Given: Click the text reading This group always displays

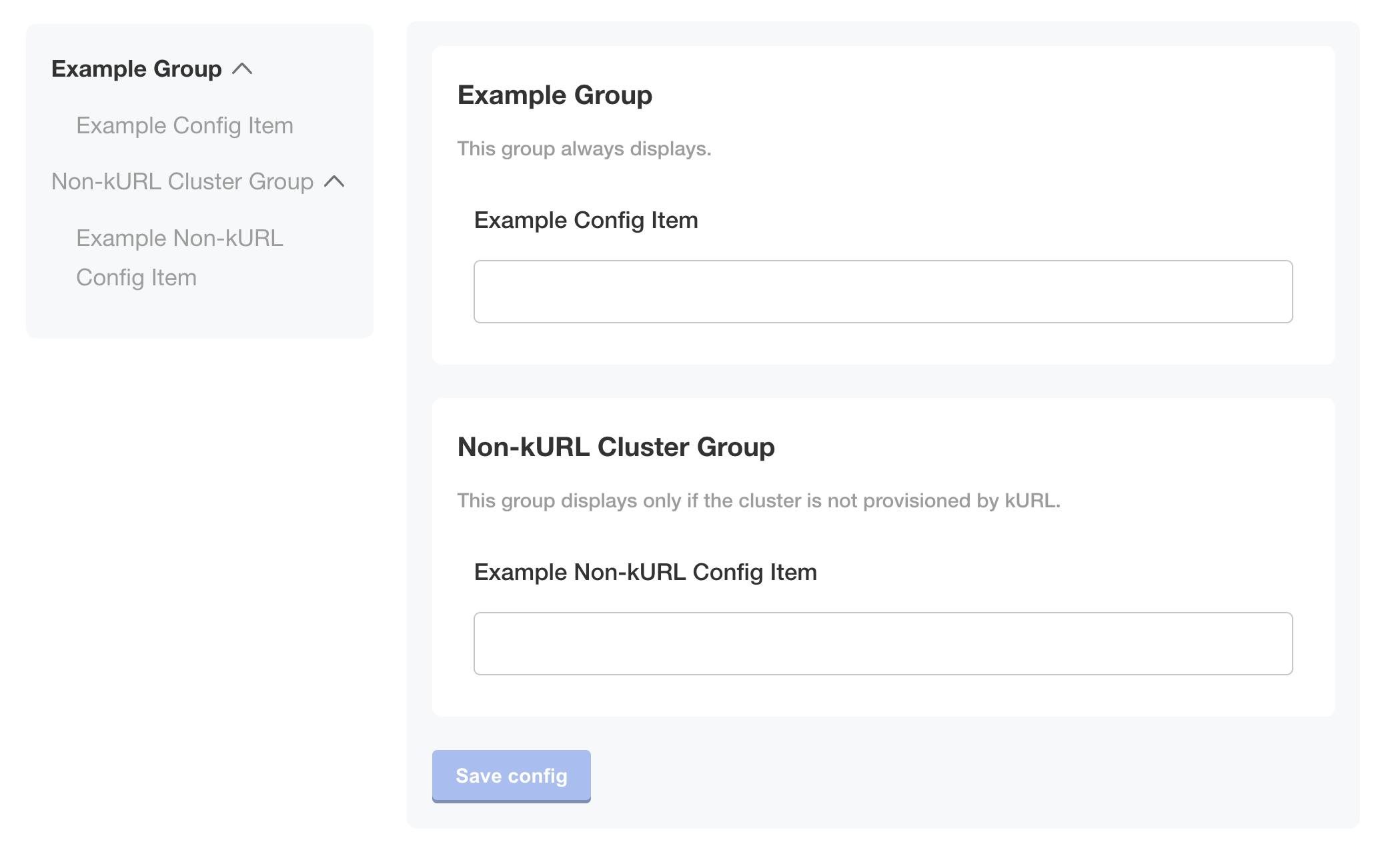Looking at the screenshot, I should (584, 149).
